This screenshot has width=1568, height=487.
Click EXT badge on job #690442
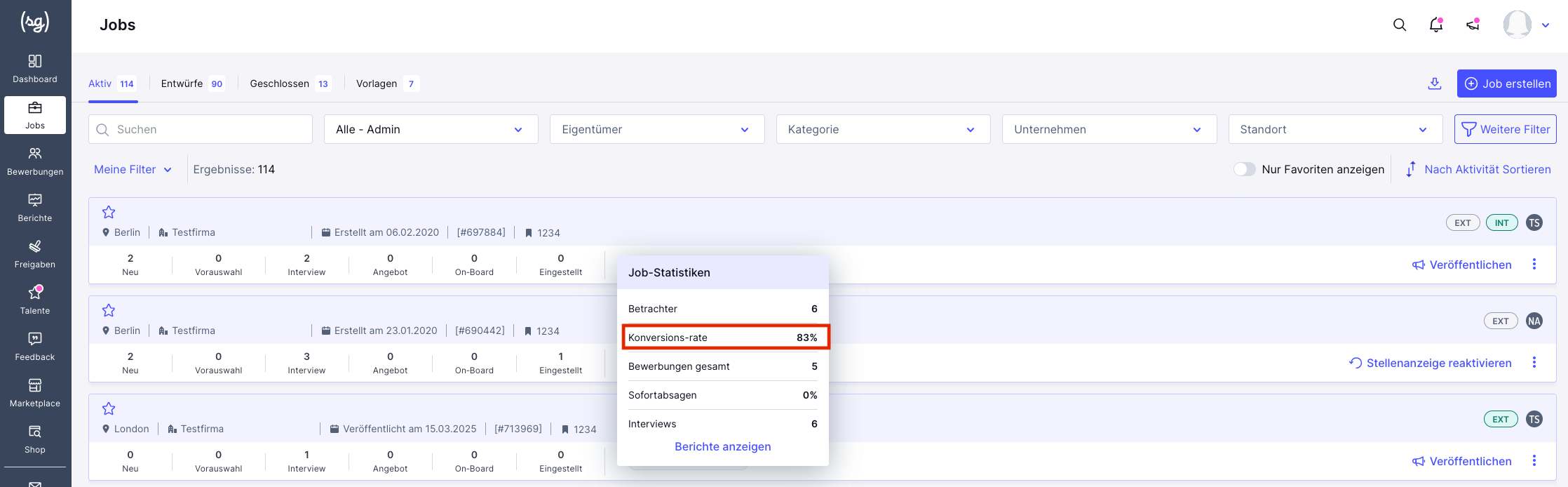point(1501,321)
